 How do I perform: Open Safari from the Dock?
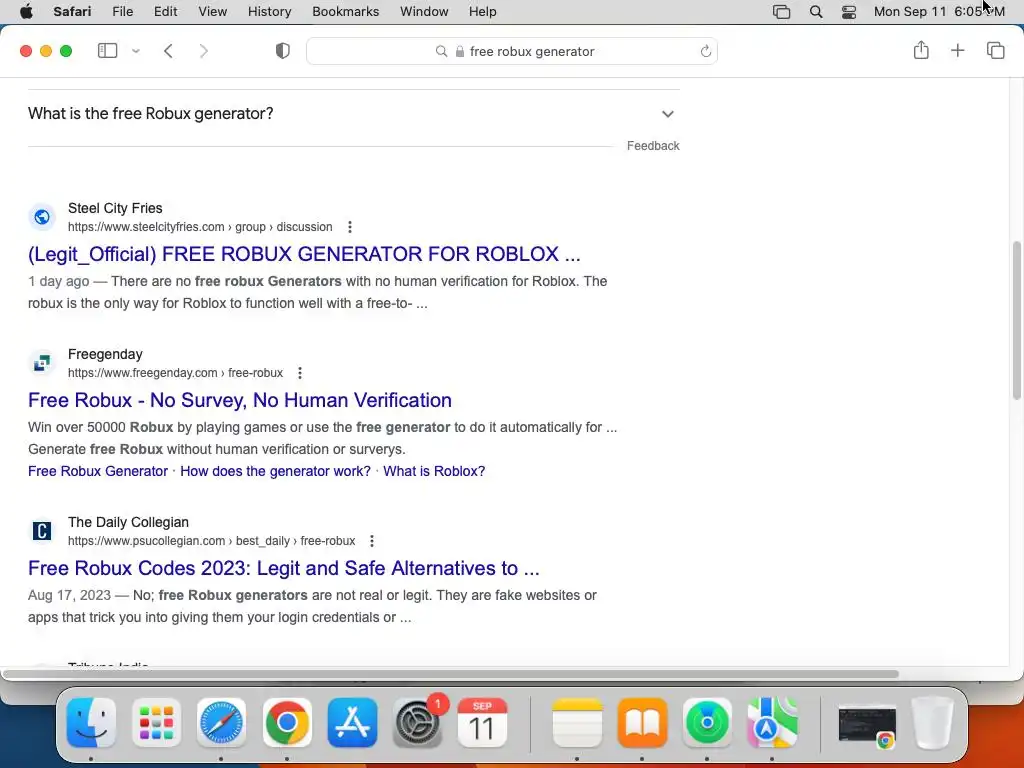point(221,723)
